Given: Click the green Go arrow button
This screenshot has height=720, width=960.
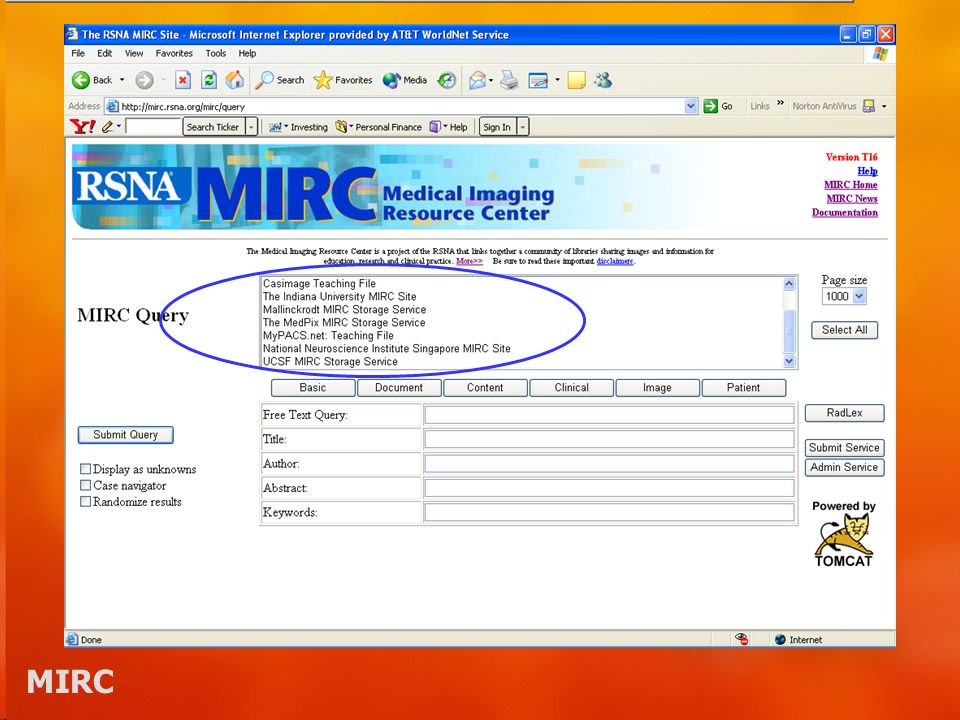Looking at the screenshot, I should pos(710,106).
